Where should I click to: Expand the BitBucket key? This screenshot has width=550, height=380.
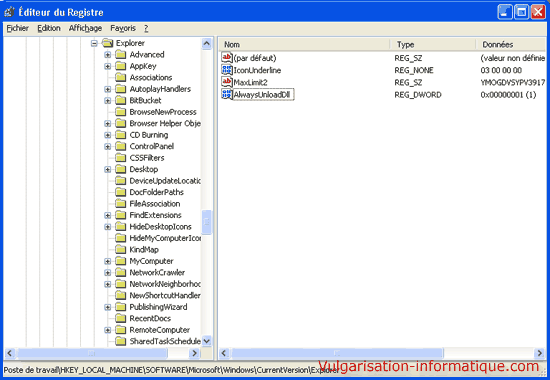(x=108, y=101)
